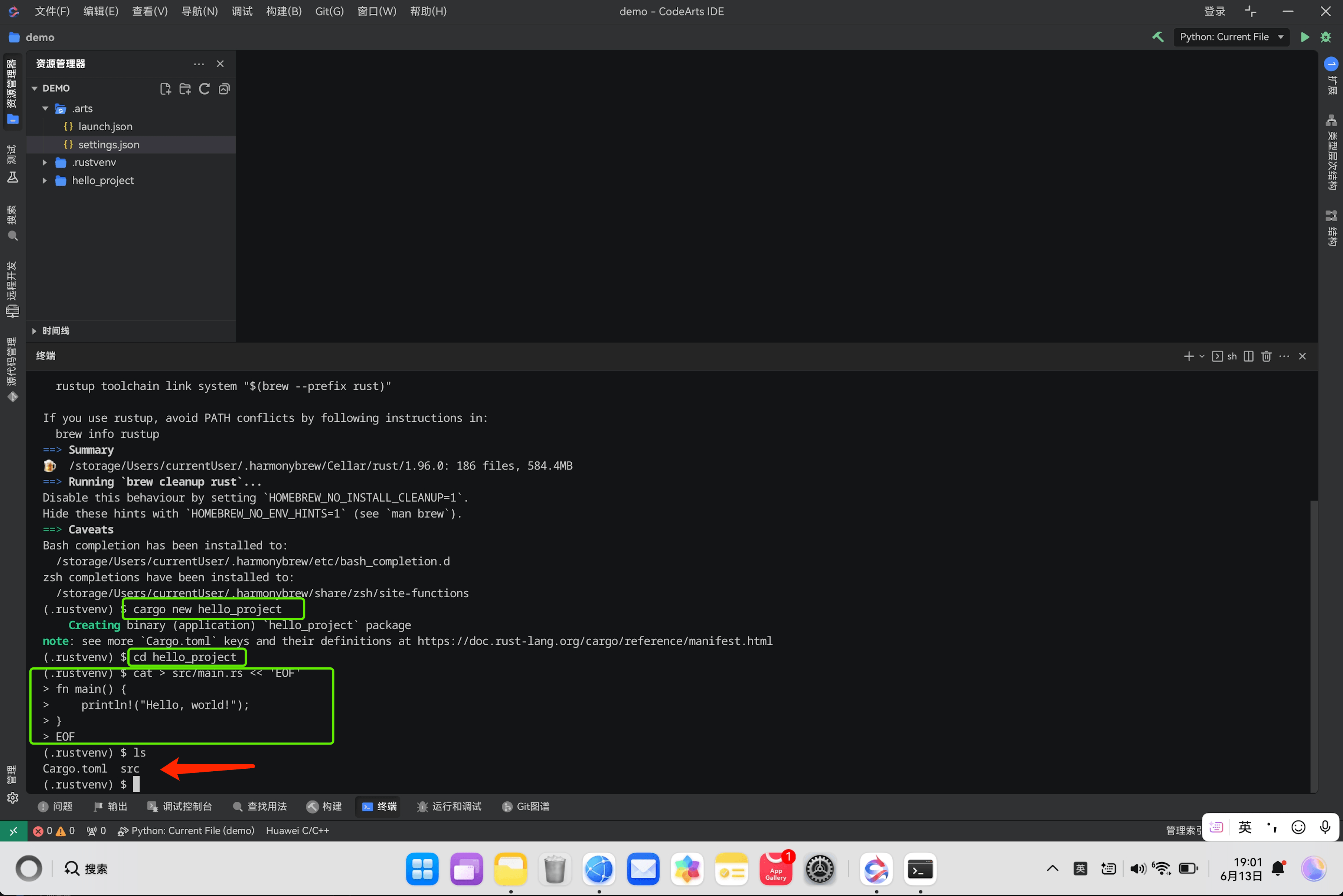Click the build hammer icon in toolbar

pos(1158,37)
